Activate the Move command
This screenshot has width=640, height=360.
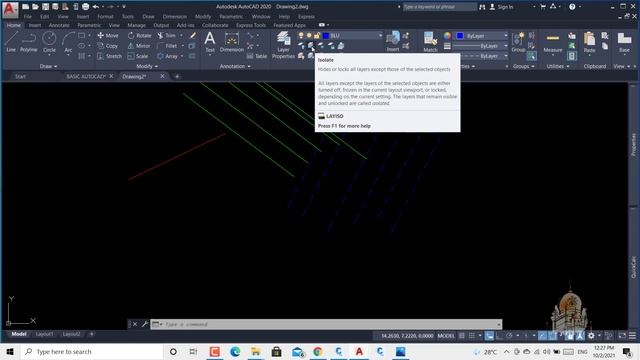108,36
